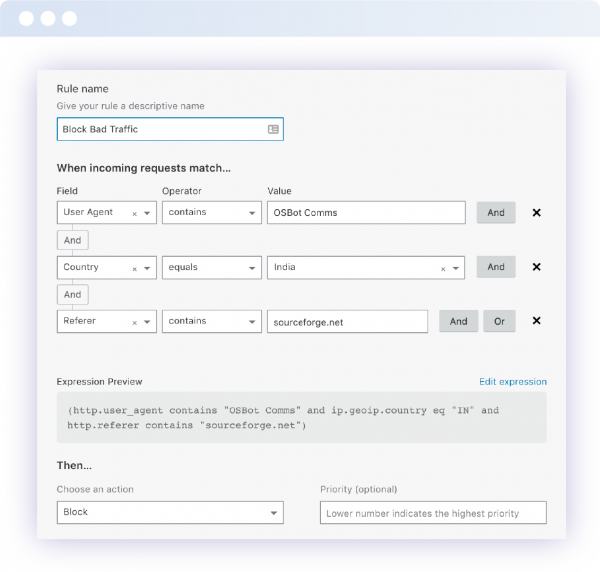Click the And button beside India
Image resolution: width=600 pixels, height=572 pixels.
[x=496, y=267]
